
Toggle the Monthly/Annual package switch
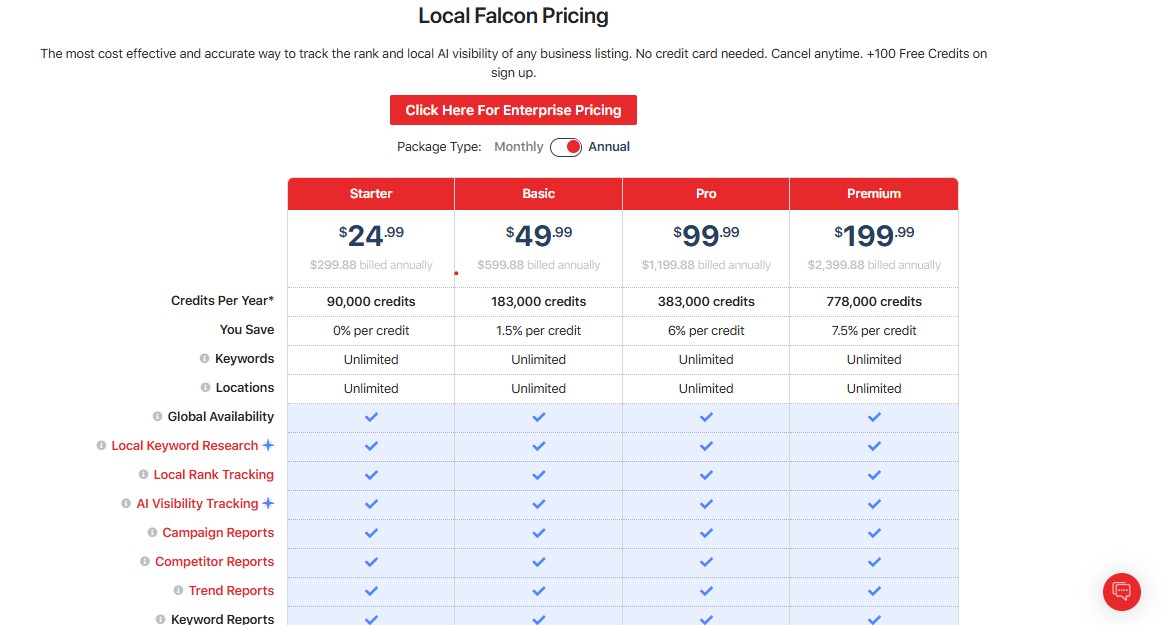[566, 147]
